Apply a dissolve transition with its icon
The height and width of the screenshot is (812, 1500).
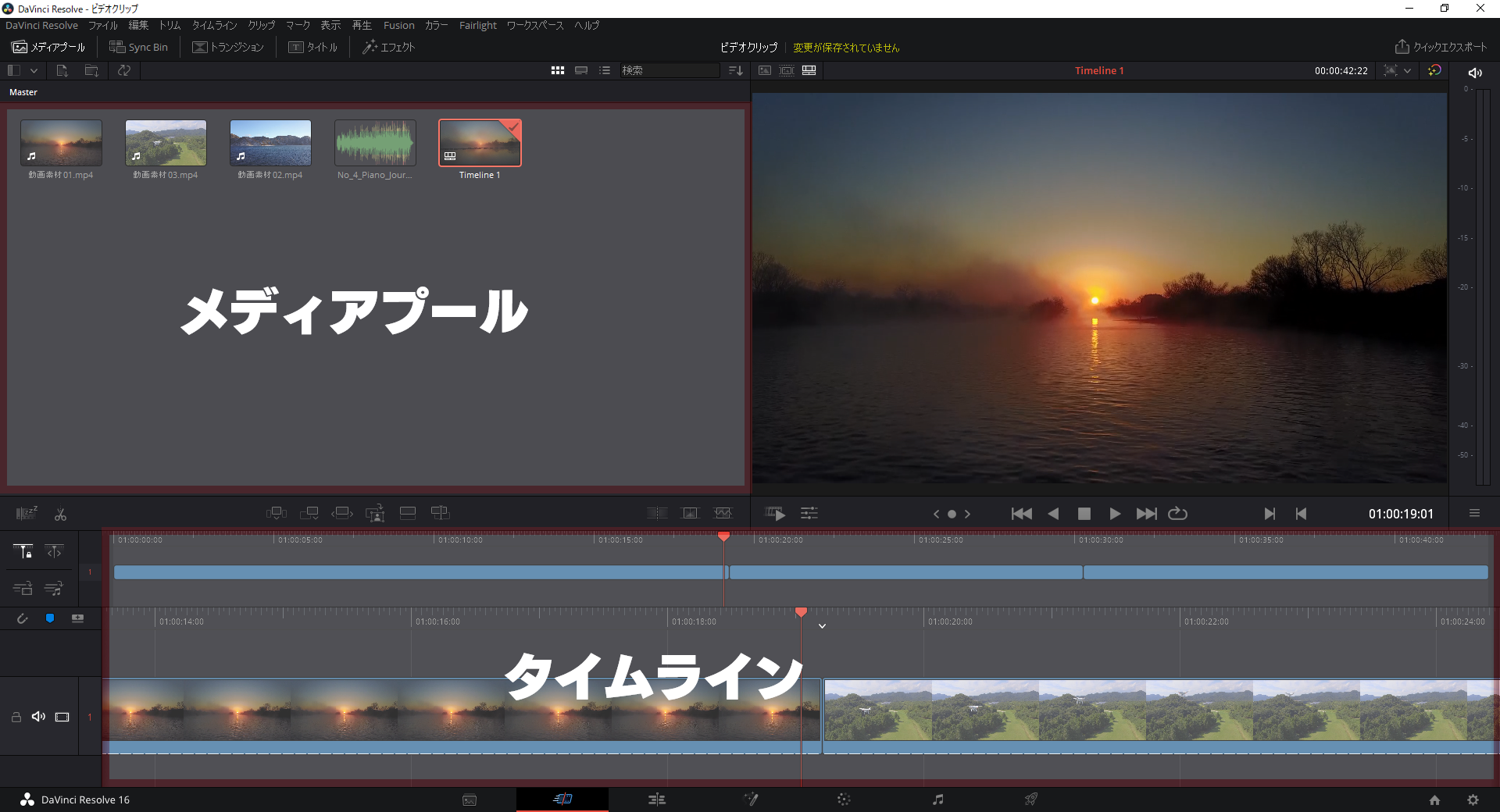point(691,513)
